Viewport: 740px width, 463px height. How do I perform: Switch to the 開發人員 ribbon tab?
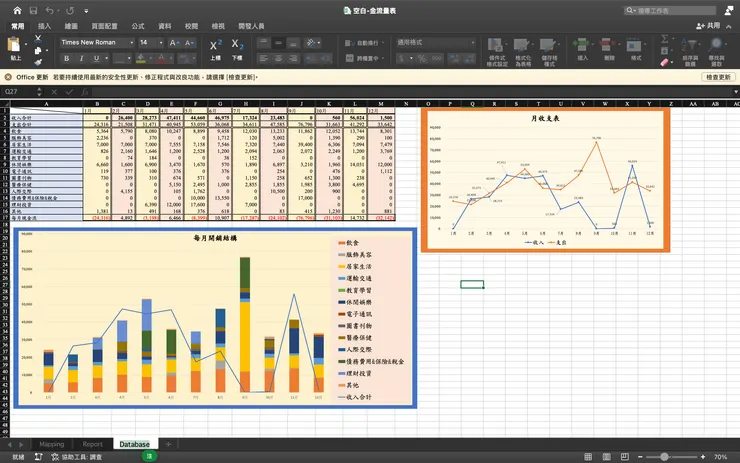pos(251,26)
